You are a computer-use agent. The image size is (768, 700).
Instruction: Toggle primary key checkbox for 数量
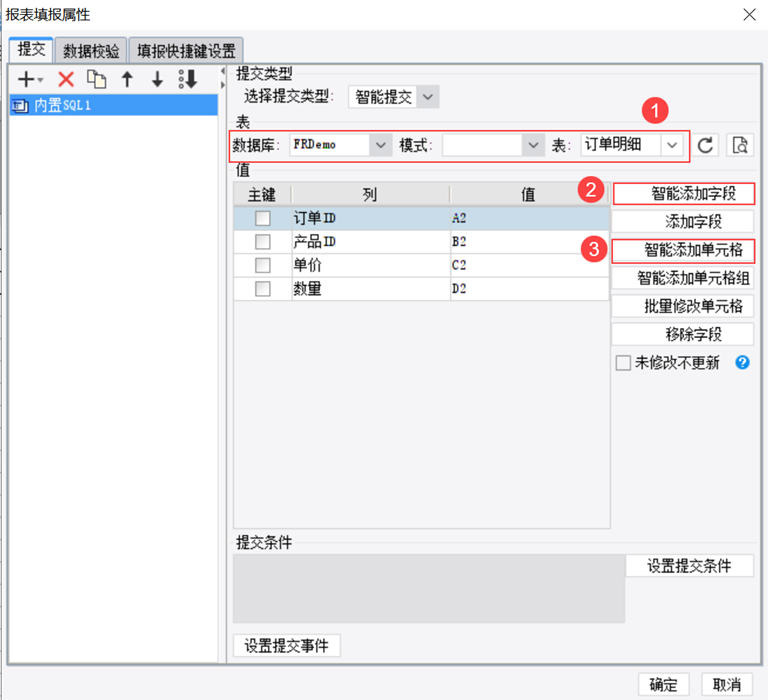(x=263, y=289)
